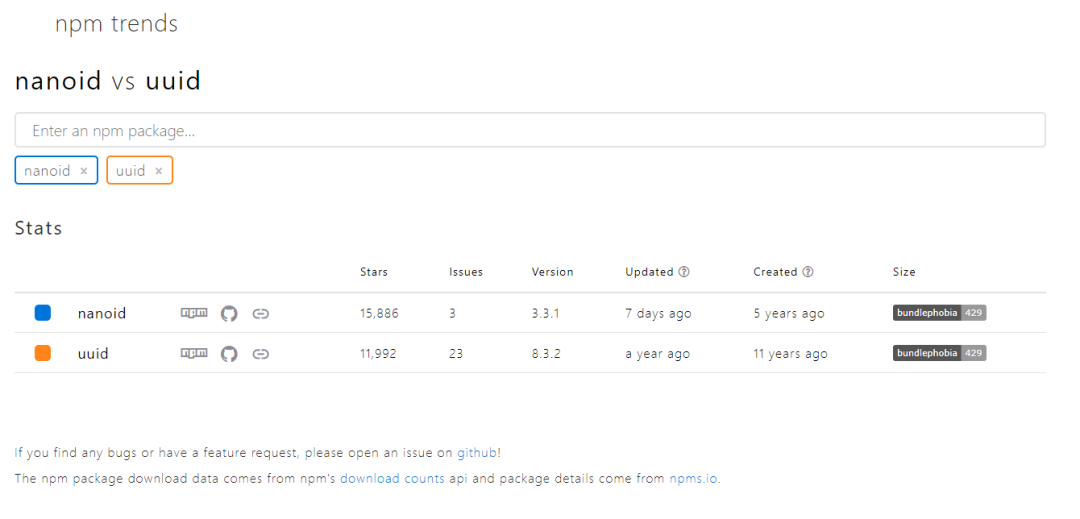This screenshot has height=519, width=1080.
Task: Click the orange uuid color swatch
Action: click(43, 353)
